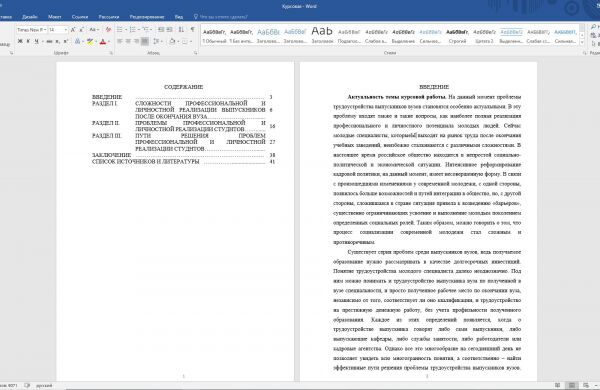
Task: Open the Вид tab
Action: 179,17
